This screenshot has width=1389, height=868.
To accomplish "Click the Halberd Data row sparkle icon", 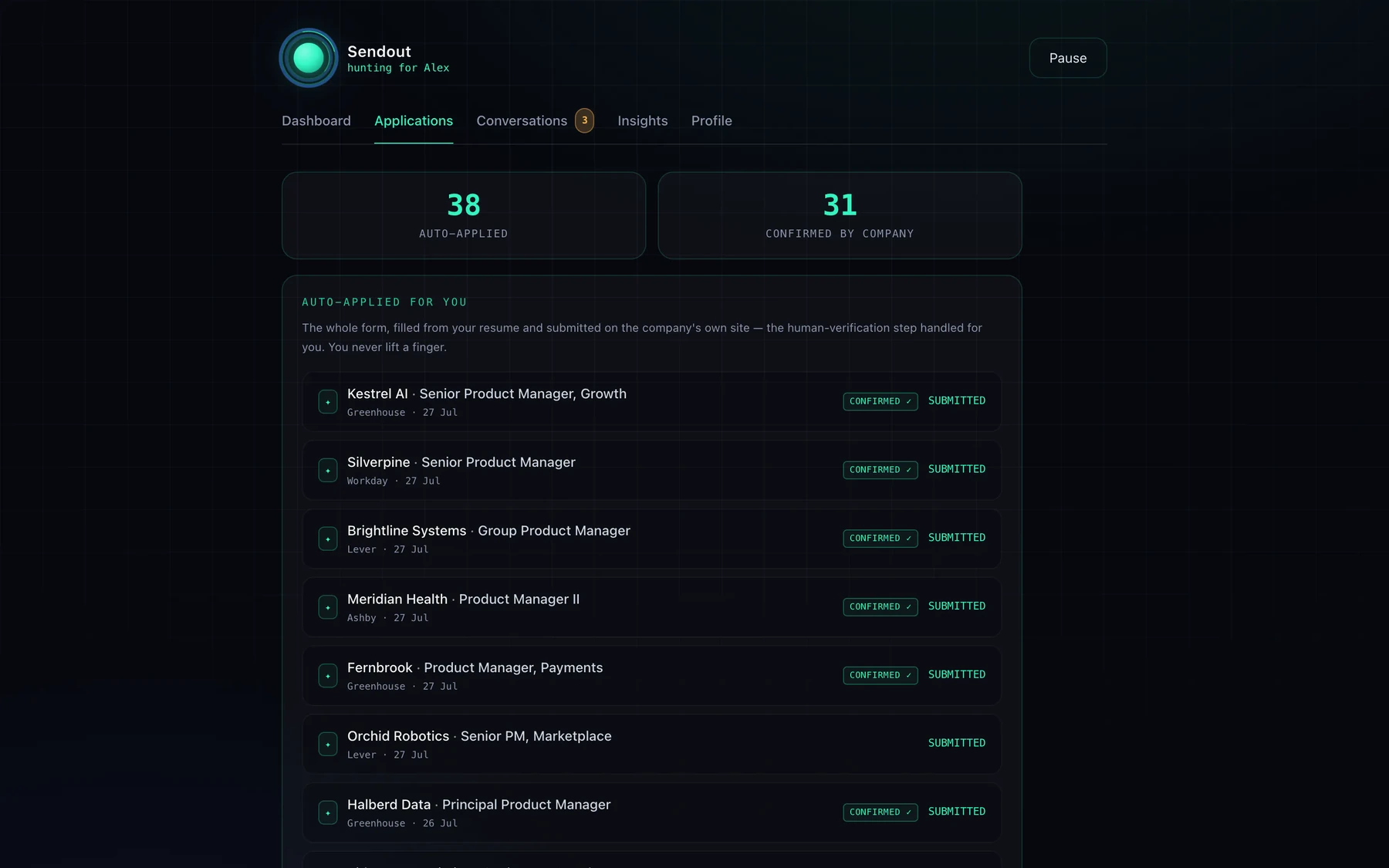I will coord(328,812).
